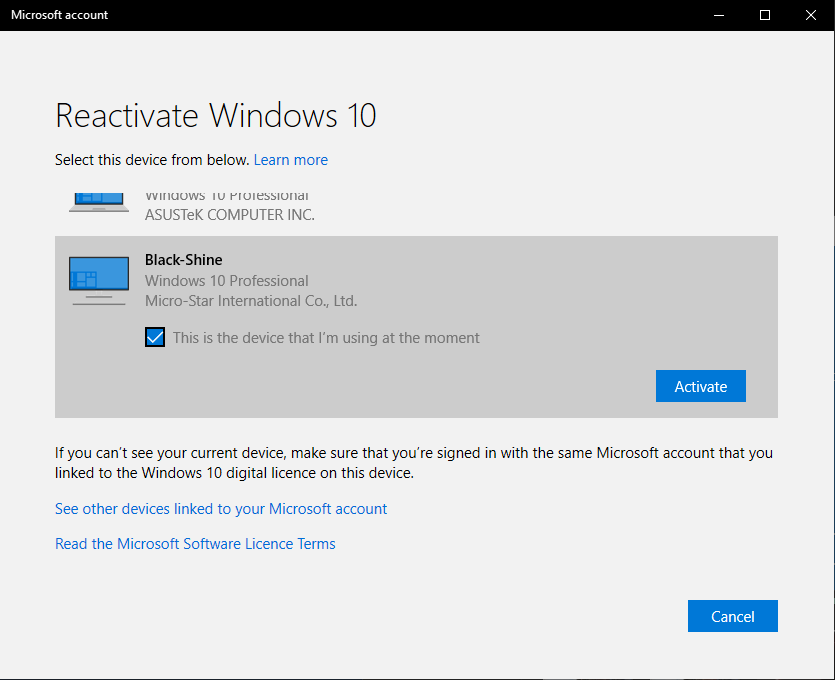Select the ASUSTeK COMPUTER INC. device entry
The image size is (835, 680).
coord(416,208)
